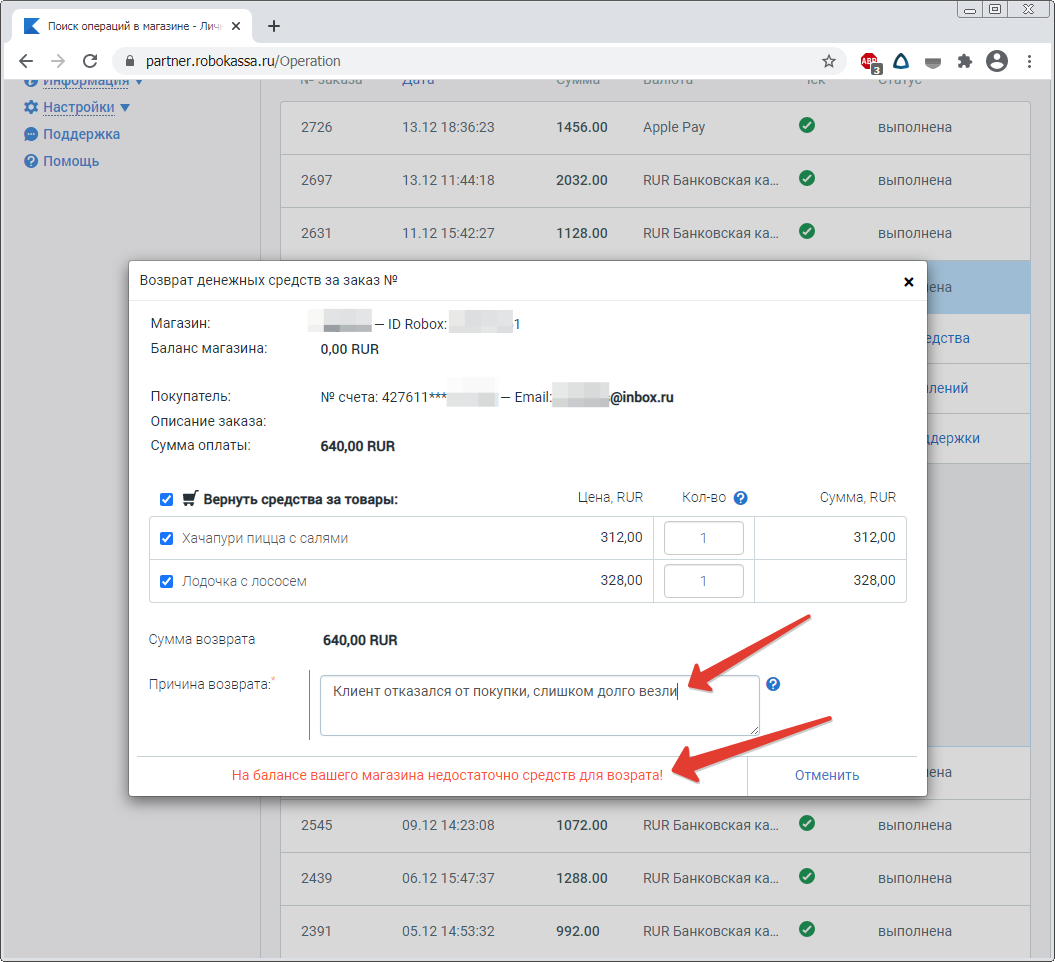
Task: Toggle the 'Вернуть средства за товары' checkbox
Action: point(167,499)
